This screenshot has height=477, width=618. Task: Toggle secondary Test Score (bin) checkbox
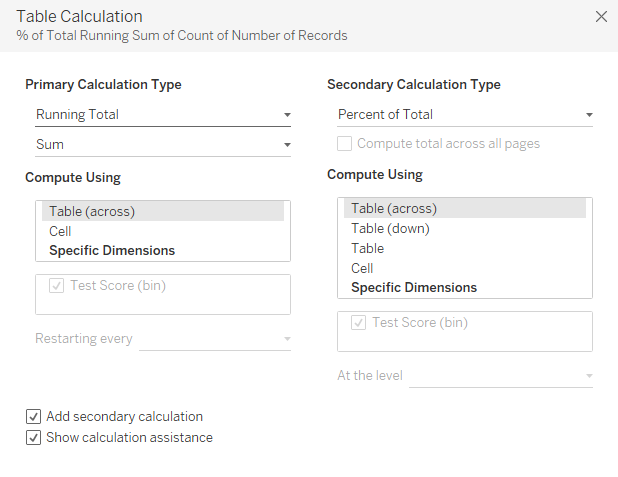click(358, 323)
